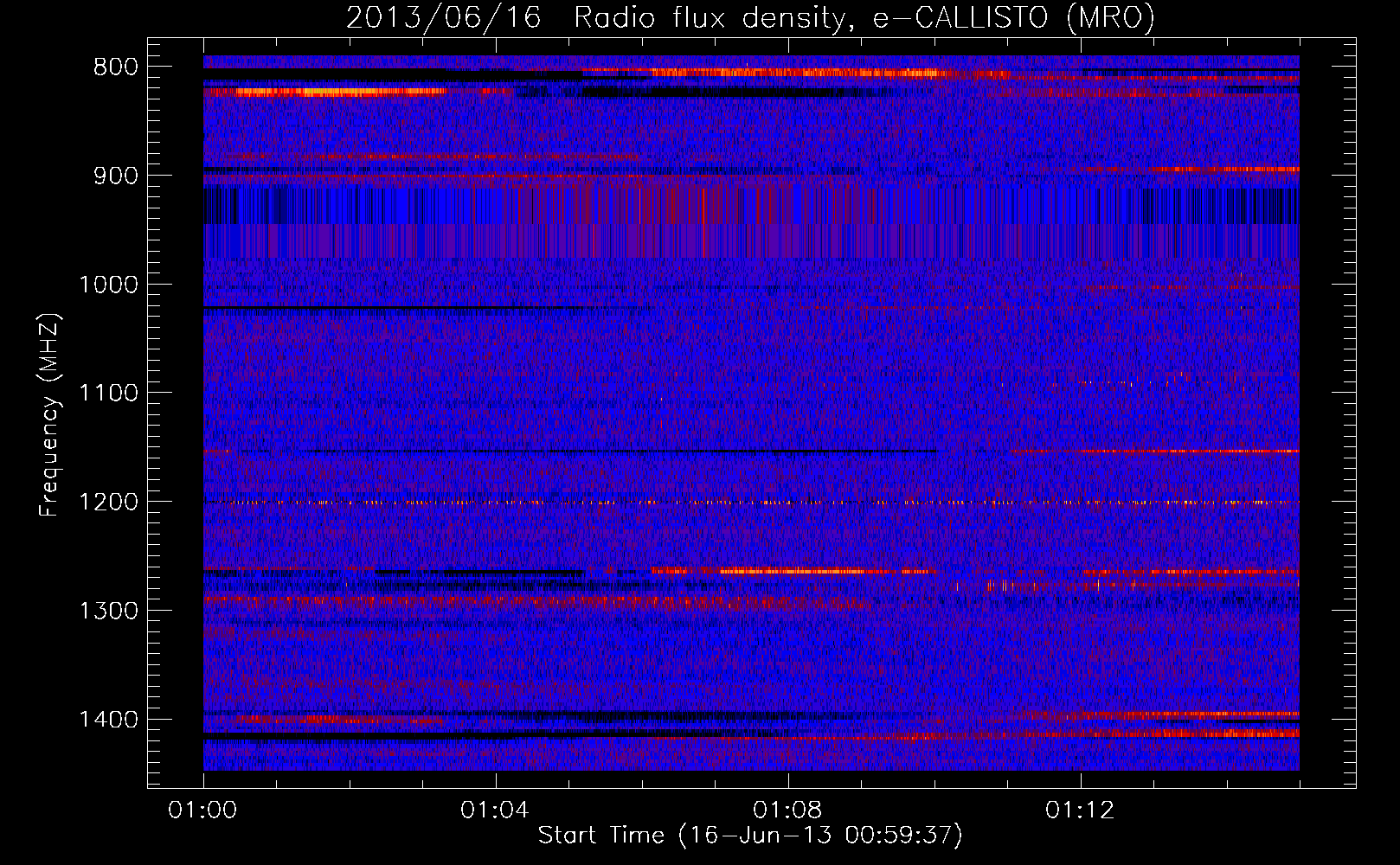The height and width of the screenshot is (865, 1400).
Task: Click the "Start Time (16-Jun-13 00:59:37)" label
Action: tap(750, 836)
